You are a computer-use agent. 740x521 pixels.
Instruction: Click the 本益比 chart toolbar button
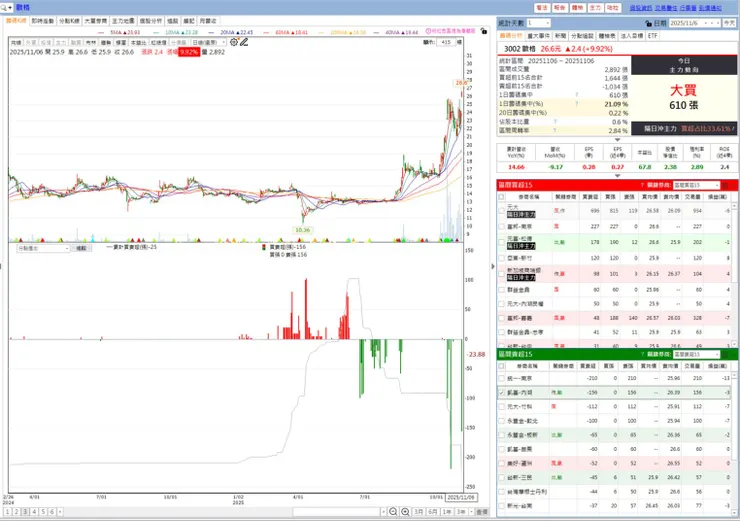point(138,42)
